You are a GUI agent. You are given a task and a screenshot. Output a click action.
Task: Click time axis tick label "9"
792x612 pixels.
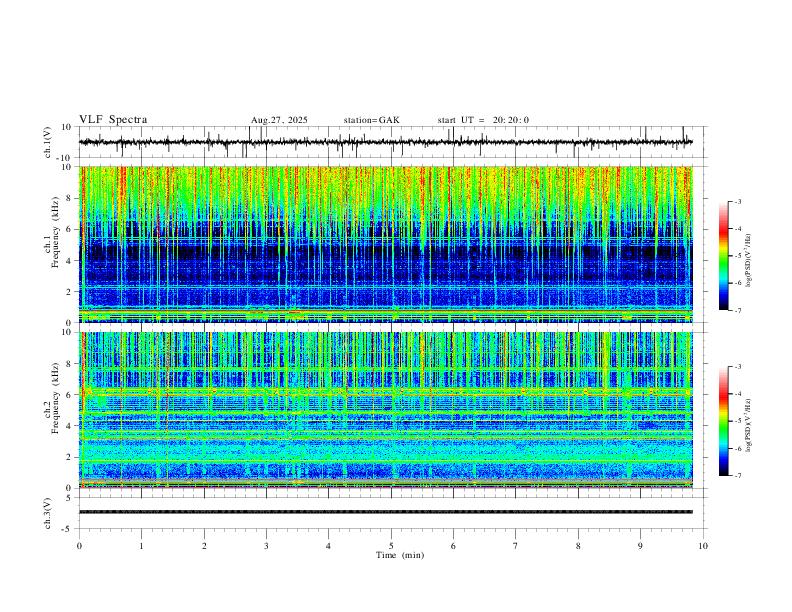[x=640, y=546]
